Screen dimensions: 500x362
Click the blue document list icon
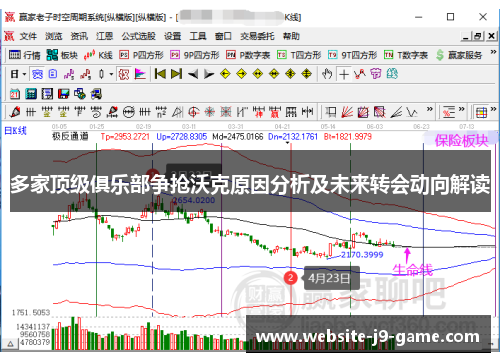(53, 74)
